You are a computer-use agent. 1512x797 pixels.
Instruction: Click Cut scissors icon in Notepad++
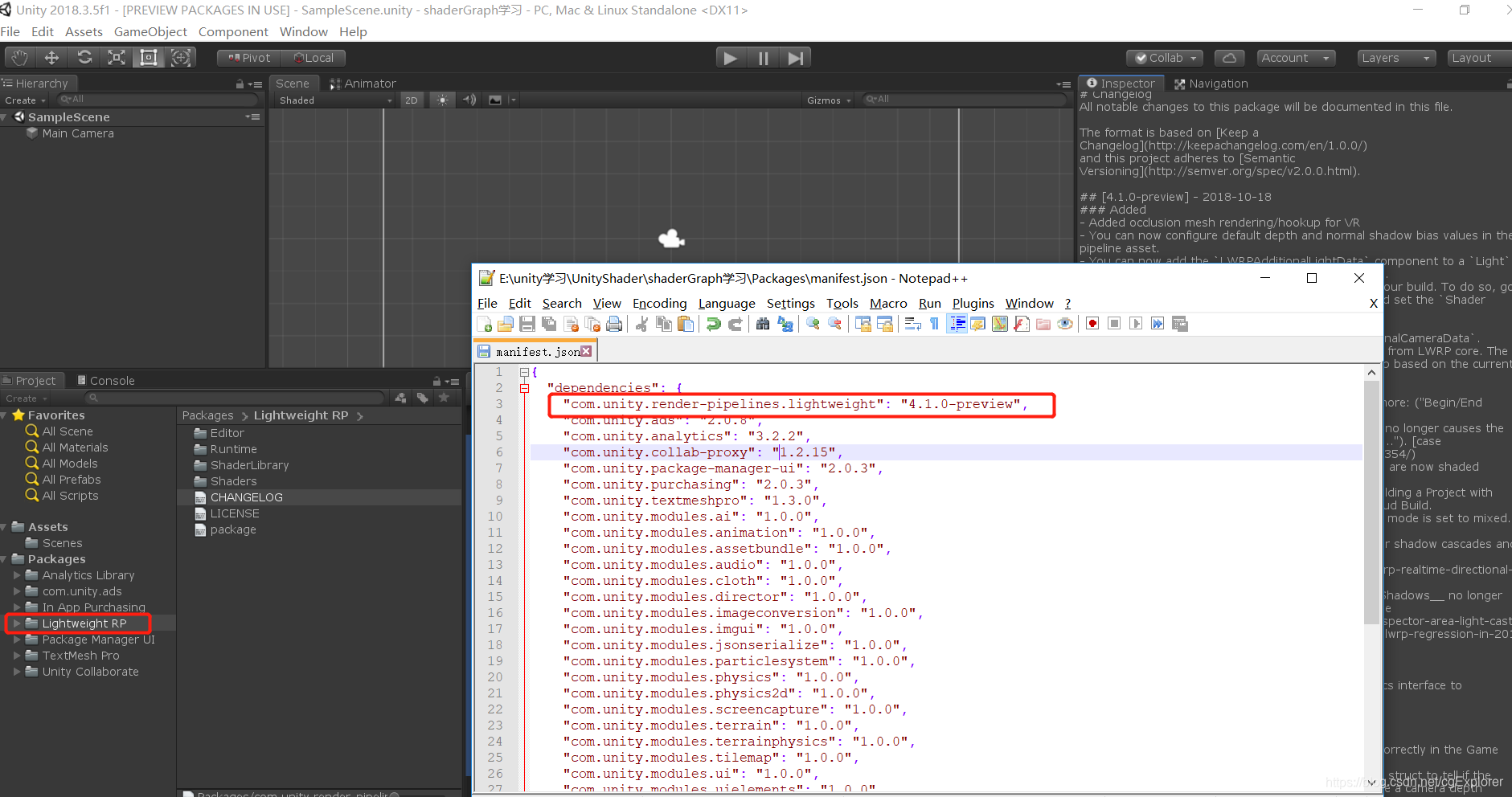pyautogui.click(x=641, y=324)
